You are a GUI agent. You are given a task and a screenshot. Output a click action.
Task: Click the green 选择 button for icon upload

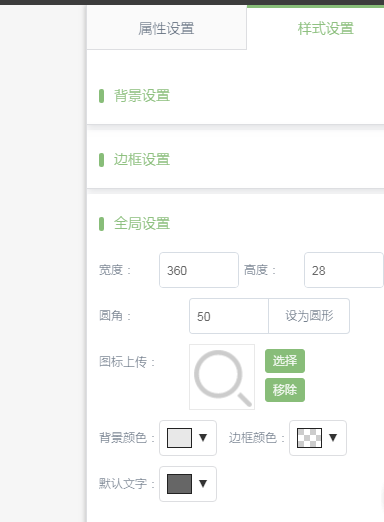point(285,361)
